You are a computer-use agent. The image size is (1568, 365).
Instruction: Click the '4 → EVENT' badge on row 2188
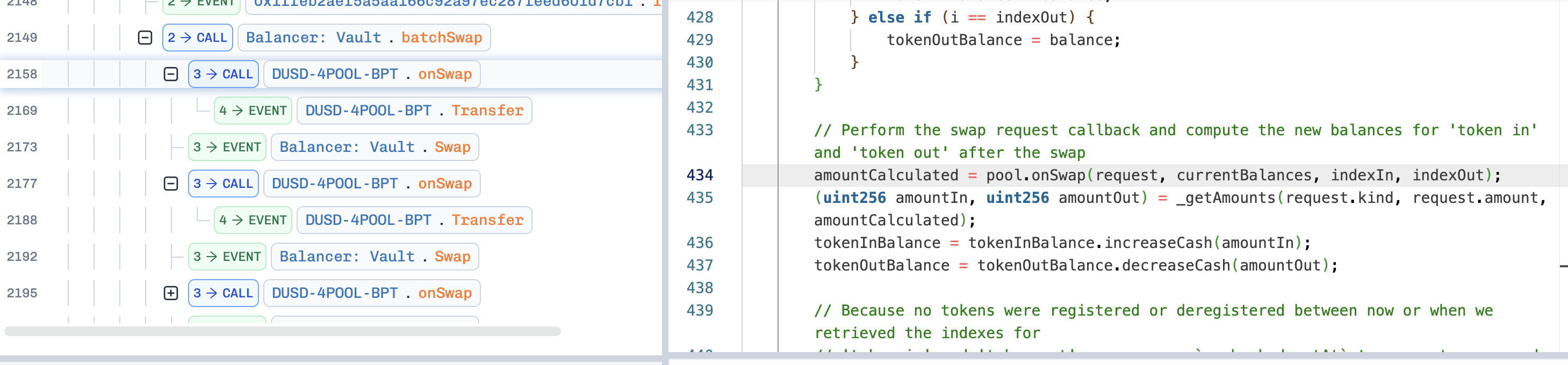click(253, 220)
